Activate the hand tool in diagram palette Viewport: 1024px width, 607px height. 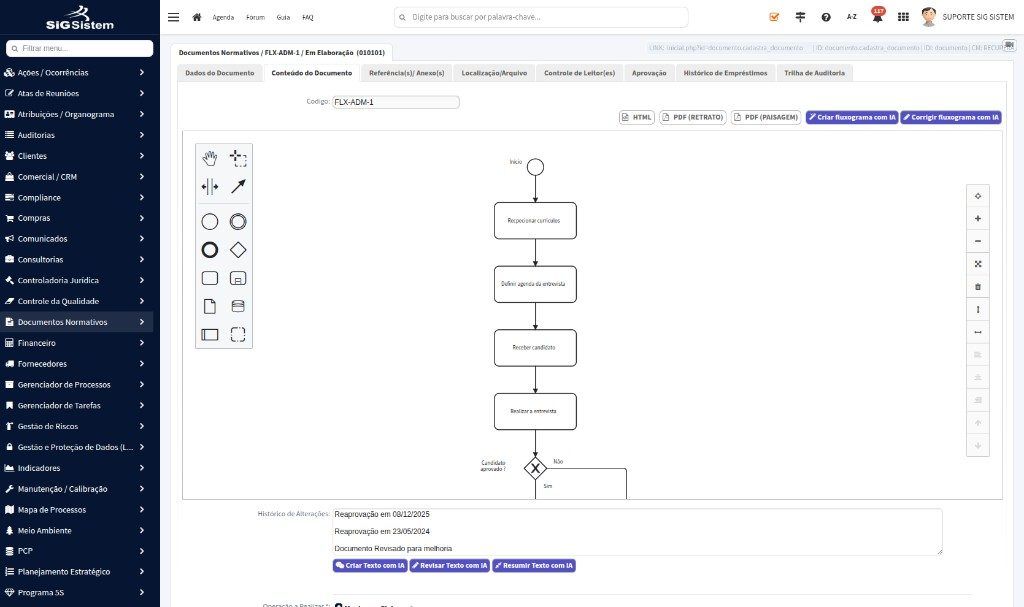coord(210,158)
